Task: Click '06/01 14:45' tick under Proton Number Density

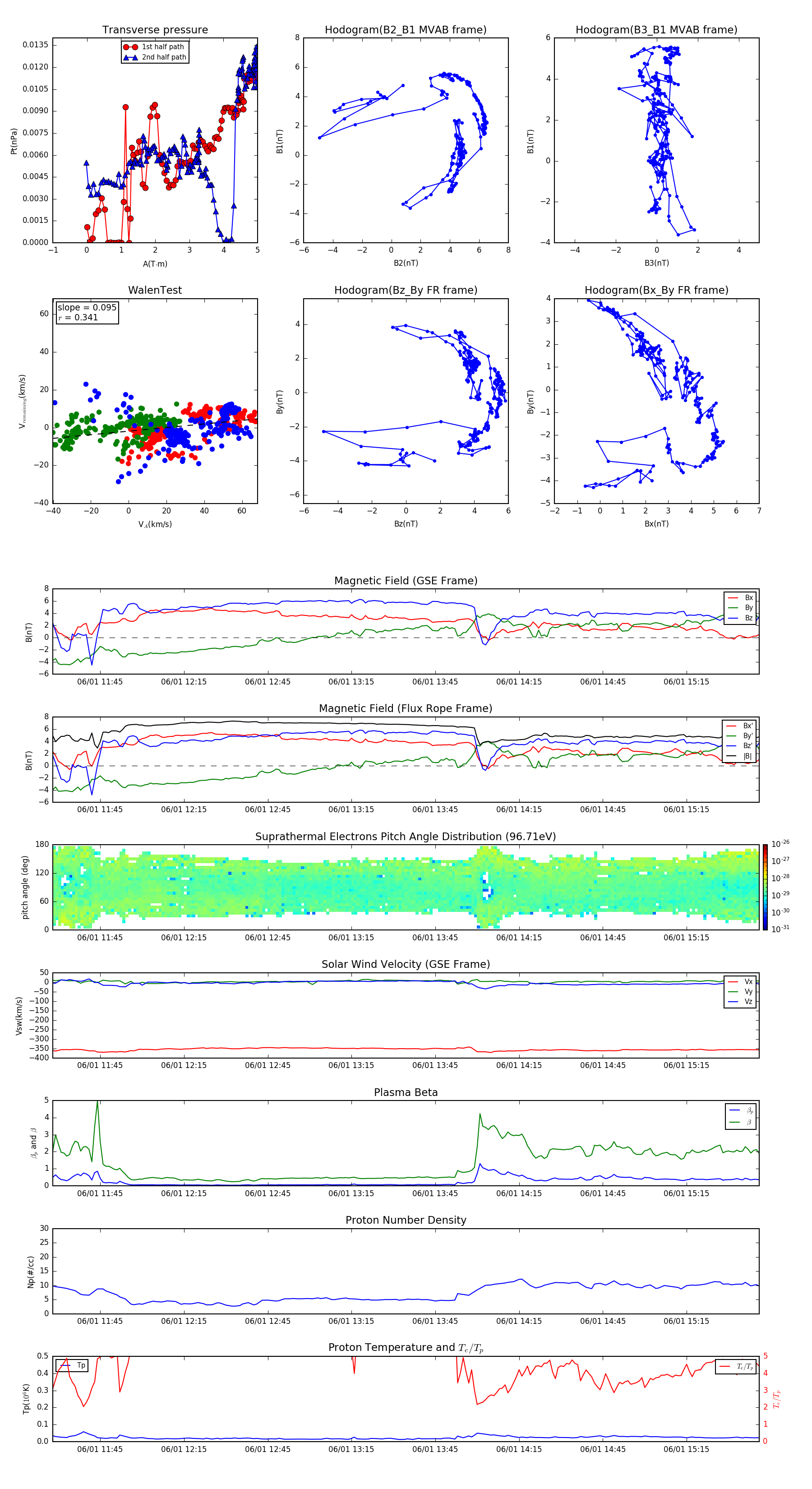Action: click(x=603, y=1321)
